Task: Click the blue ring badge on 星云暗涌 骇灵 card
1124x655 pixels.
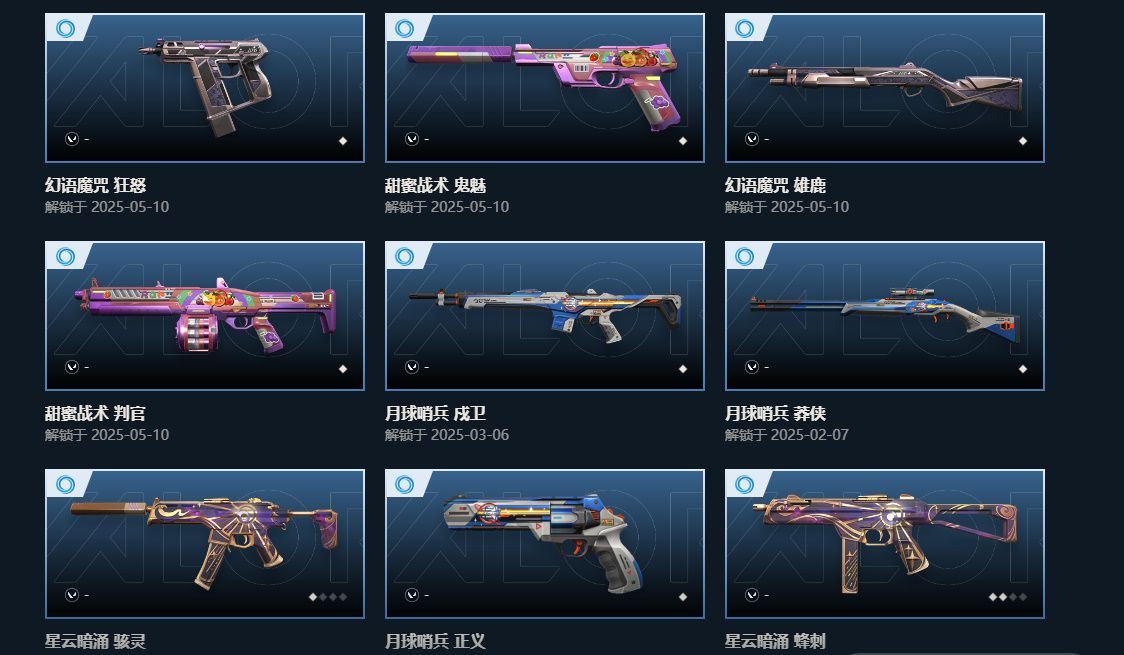Action: tap(65, 484)
